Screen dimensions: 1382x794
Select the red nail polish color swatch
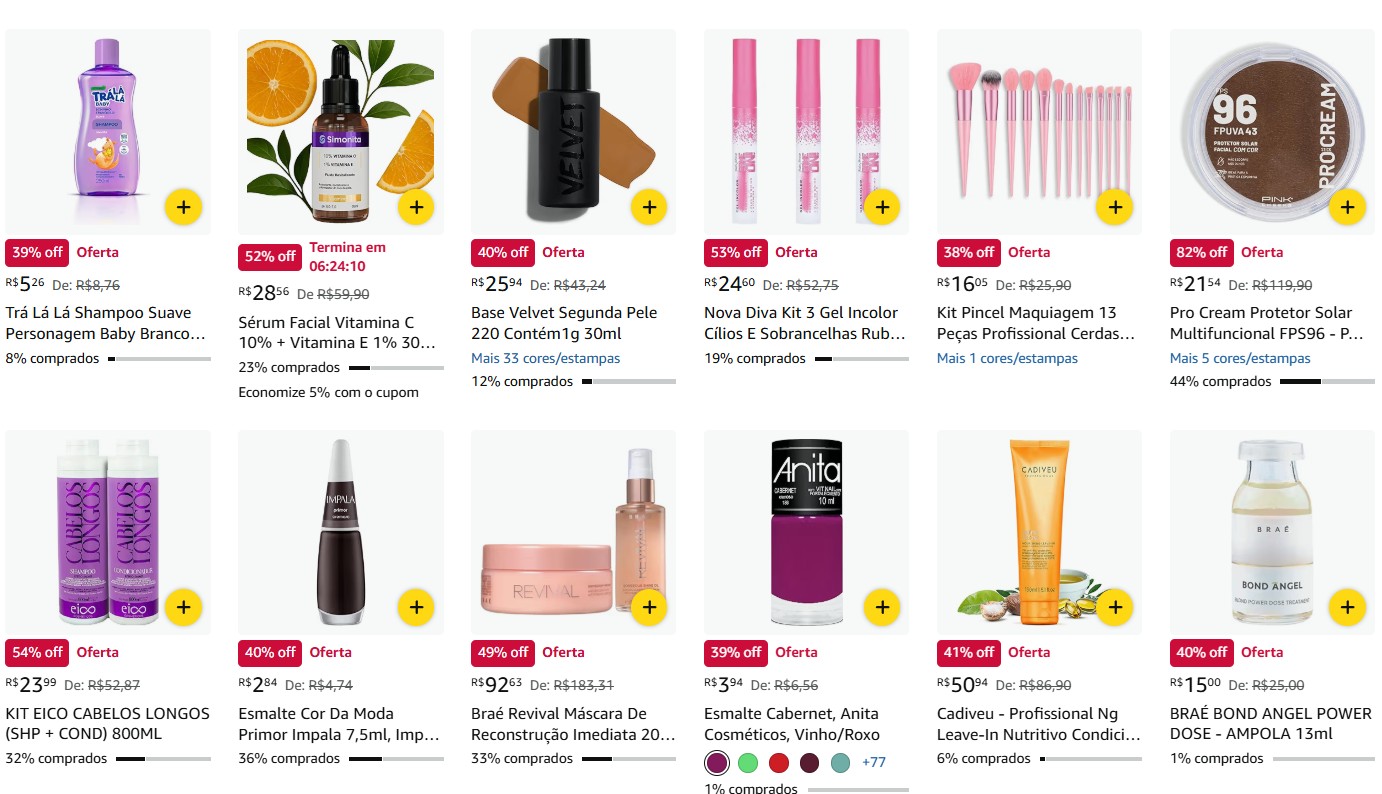pyautogui.click(x=778, y=763)
